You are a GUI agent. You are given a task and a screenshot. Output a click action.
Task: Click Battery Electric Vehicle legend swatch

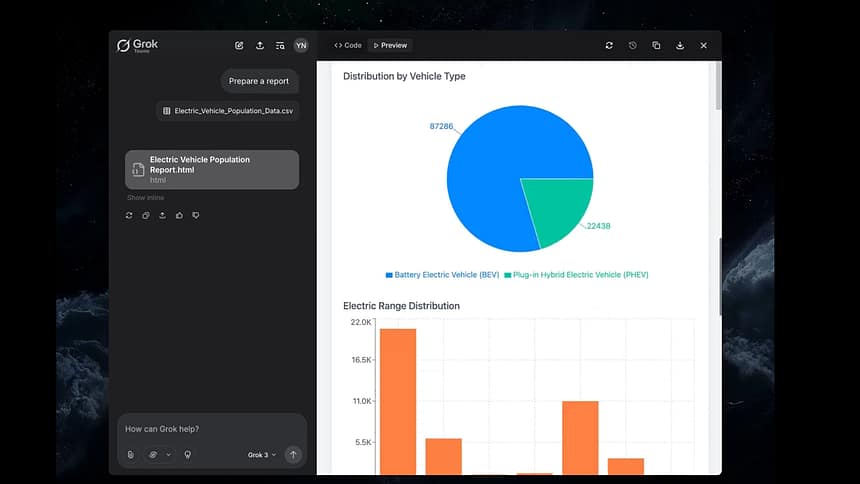[x=389, y=274]
